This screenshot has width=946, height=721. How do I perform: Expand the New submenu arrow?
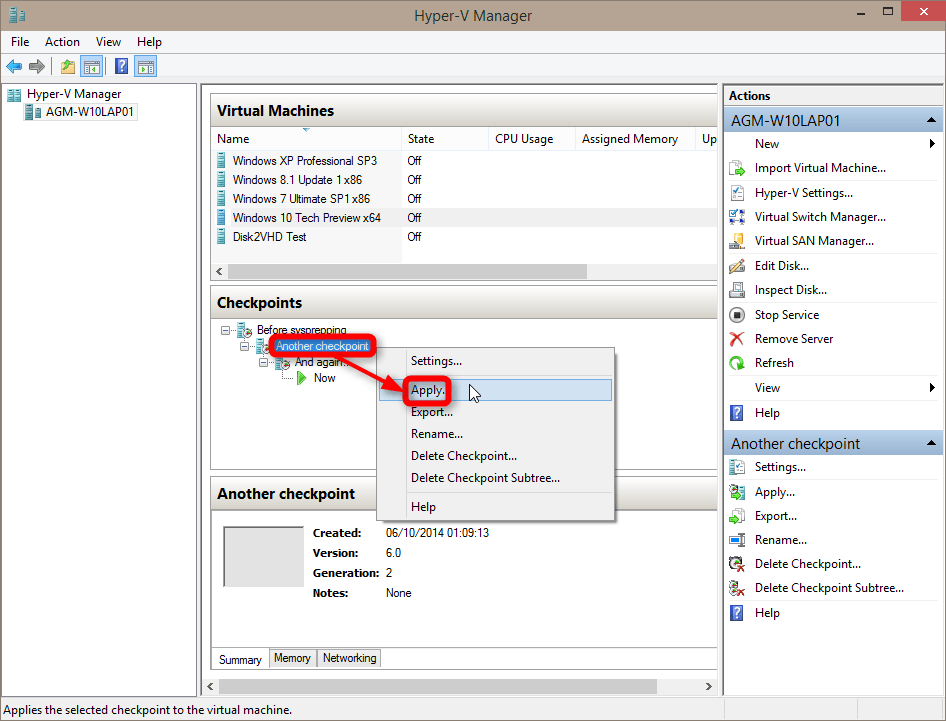pos(932,143)
